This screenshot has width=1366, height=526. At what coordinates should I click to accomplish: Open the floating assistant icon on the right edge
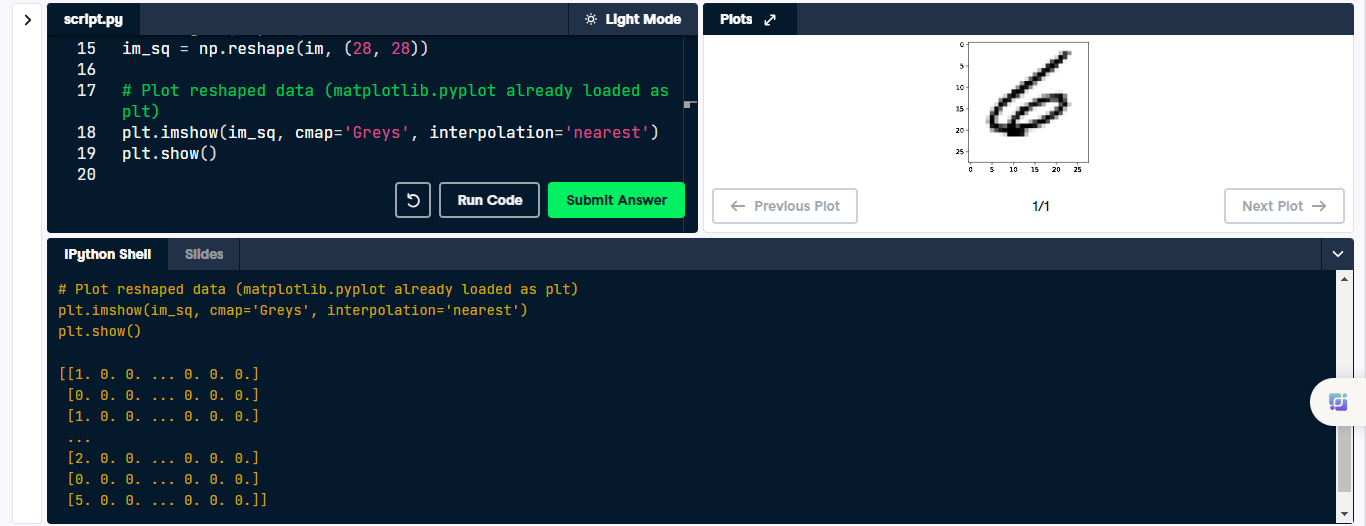pyautogui.click(x=1338, y=402)
